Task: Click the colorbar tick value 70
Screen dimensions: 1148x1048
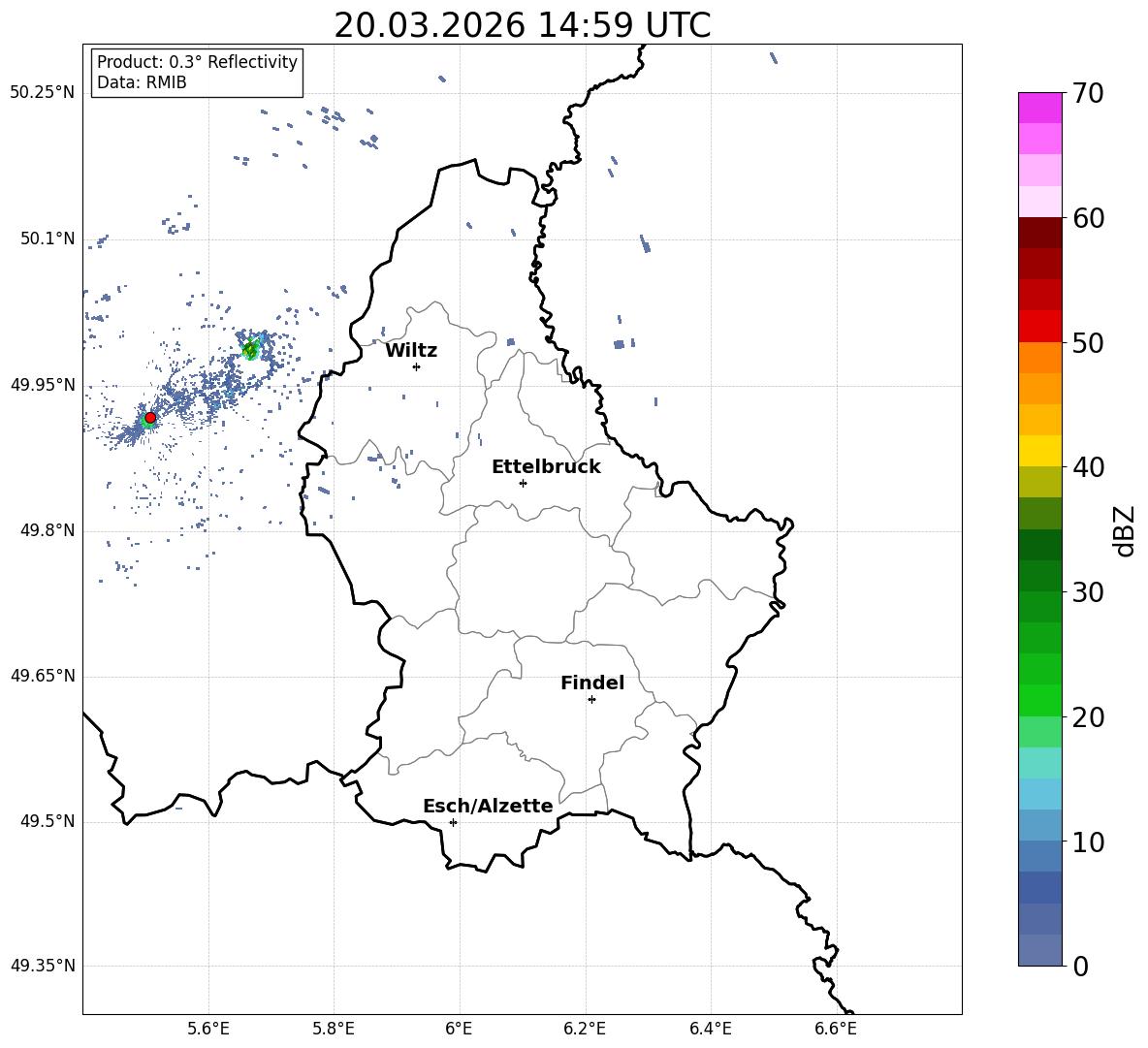Action: coord(1088,93)
